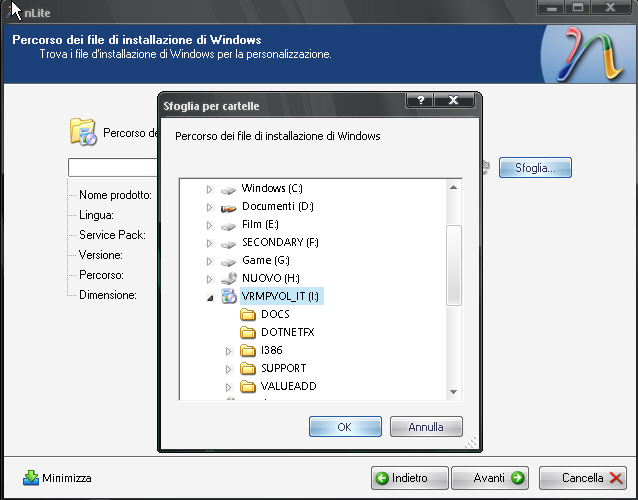Image resolution: width=638 pixels, height=500 pixels.
Task: Expand the Film (E:) drive node
Action: [x=210, y=225]
